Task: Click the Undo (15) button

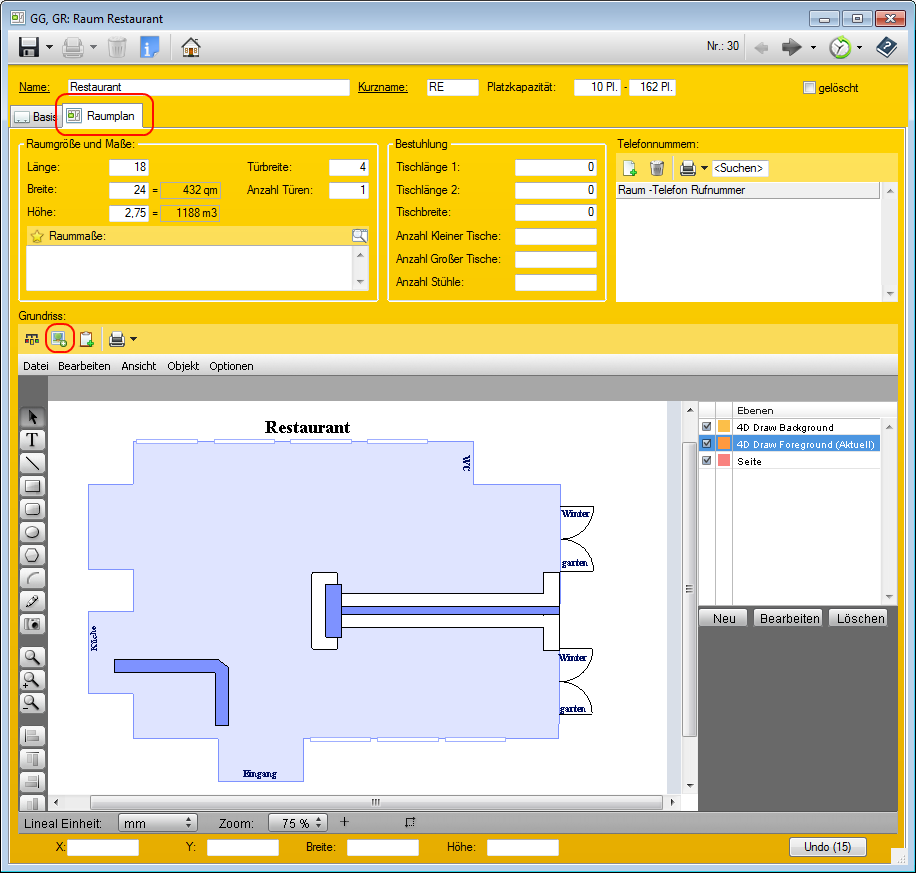Action: click(x=827, y=847)
